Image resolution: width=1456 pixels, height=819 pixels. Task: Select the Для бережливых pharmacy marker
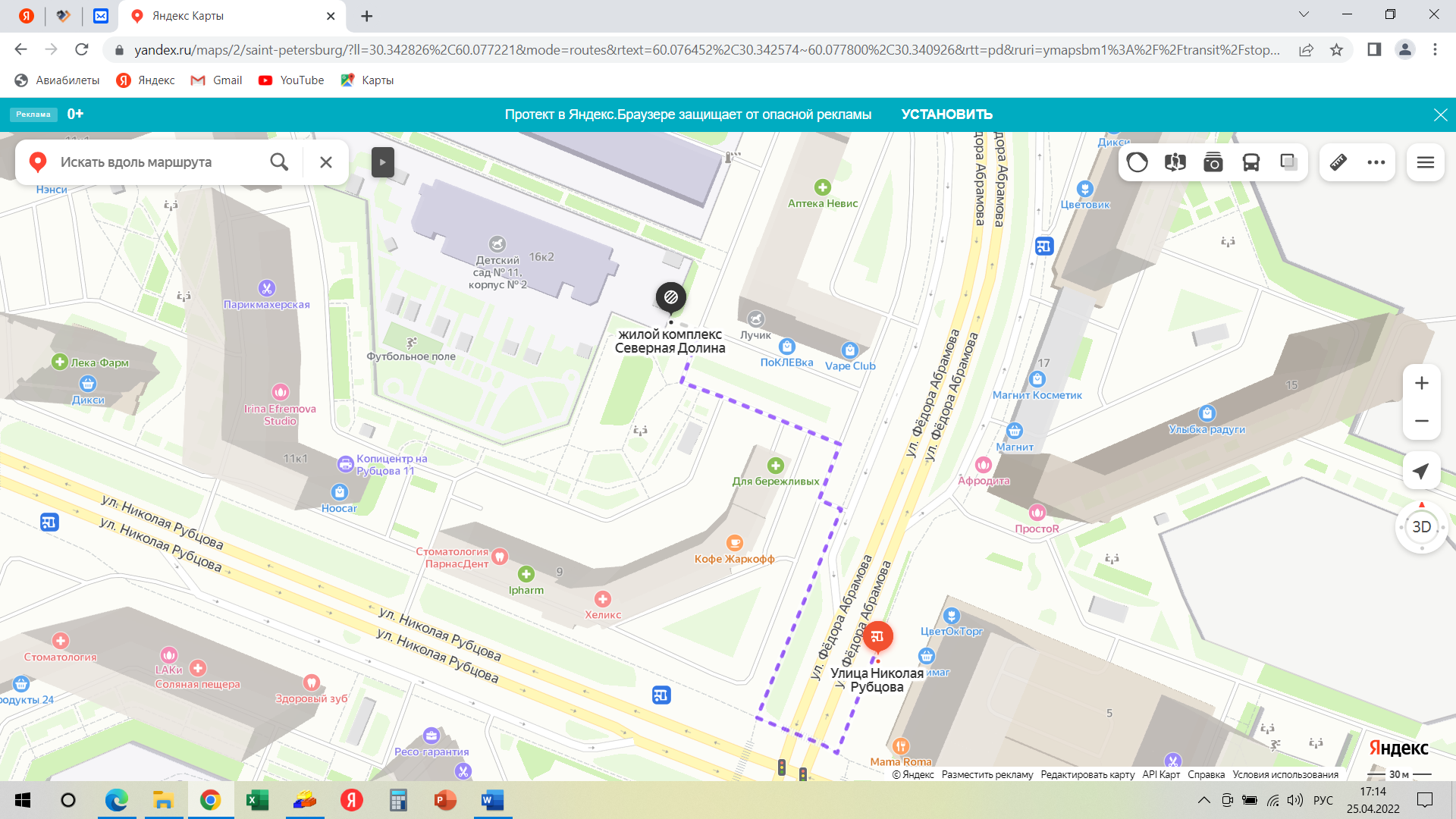point(775,466)
